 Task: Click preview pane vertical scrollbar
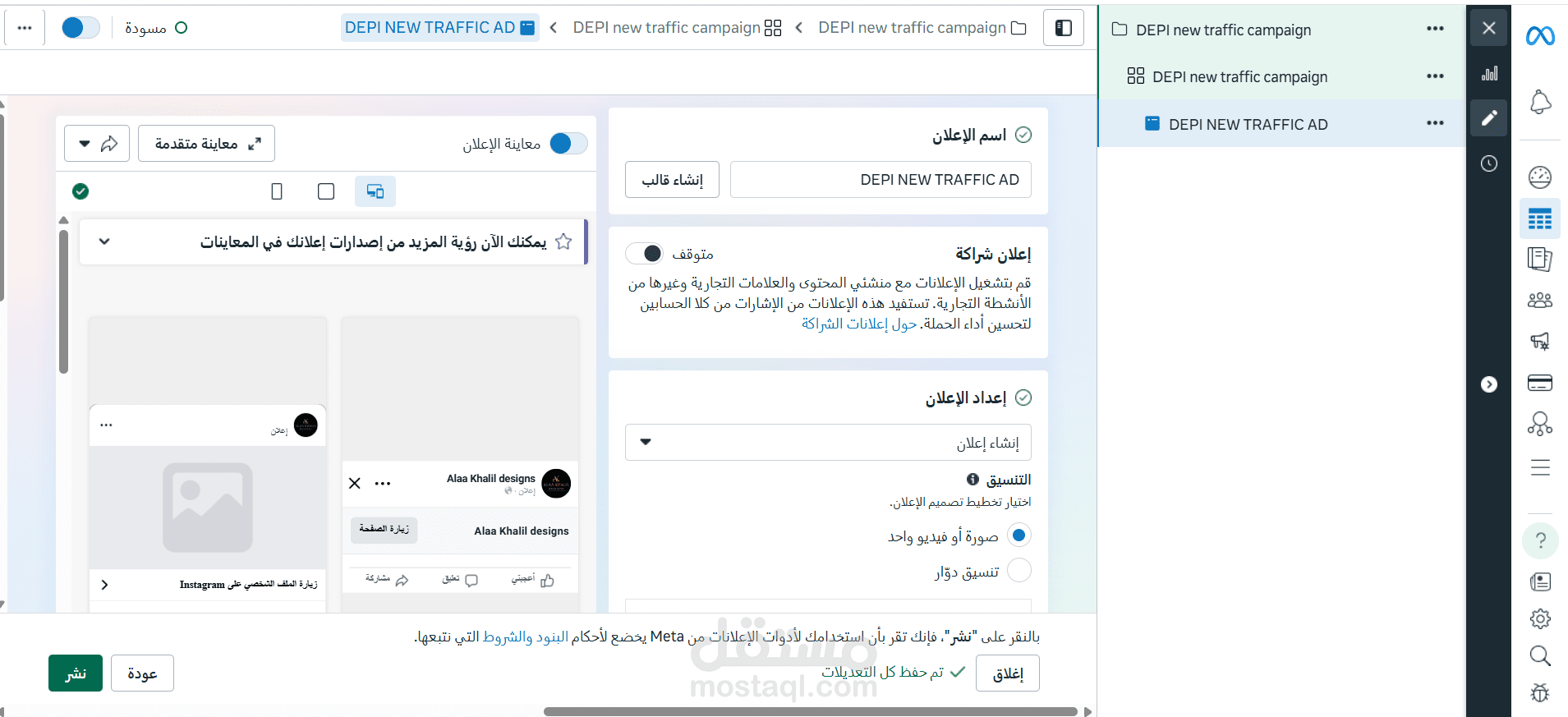pyautogui.click(x=63, y=302)
